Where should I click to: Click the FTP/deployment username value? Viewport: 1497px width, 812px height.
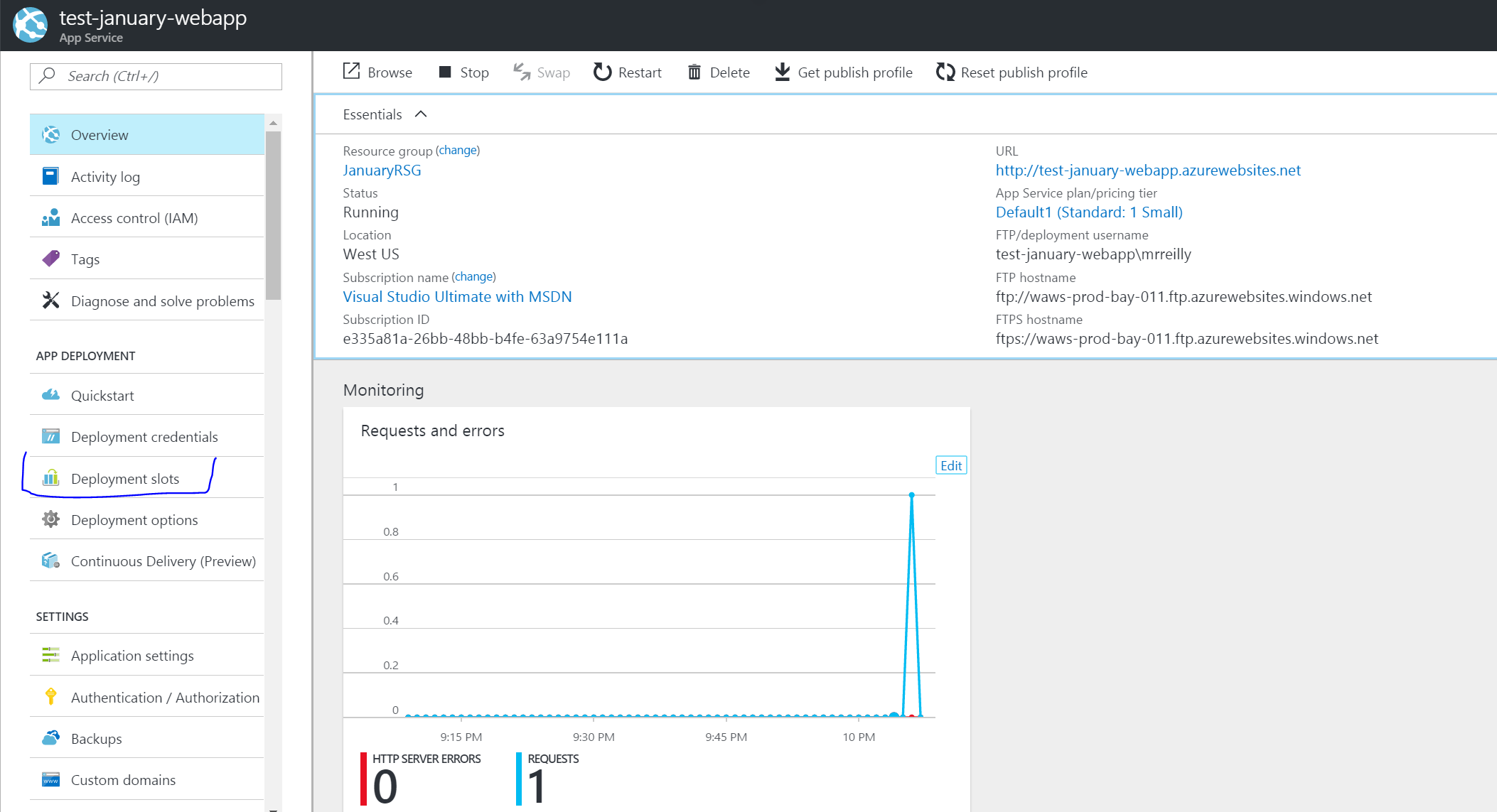1093,254
